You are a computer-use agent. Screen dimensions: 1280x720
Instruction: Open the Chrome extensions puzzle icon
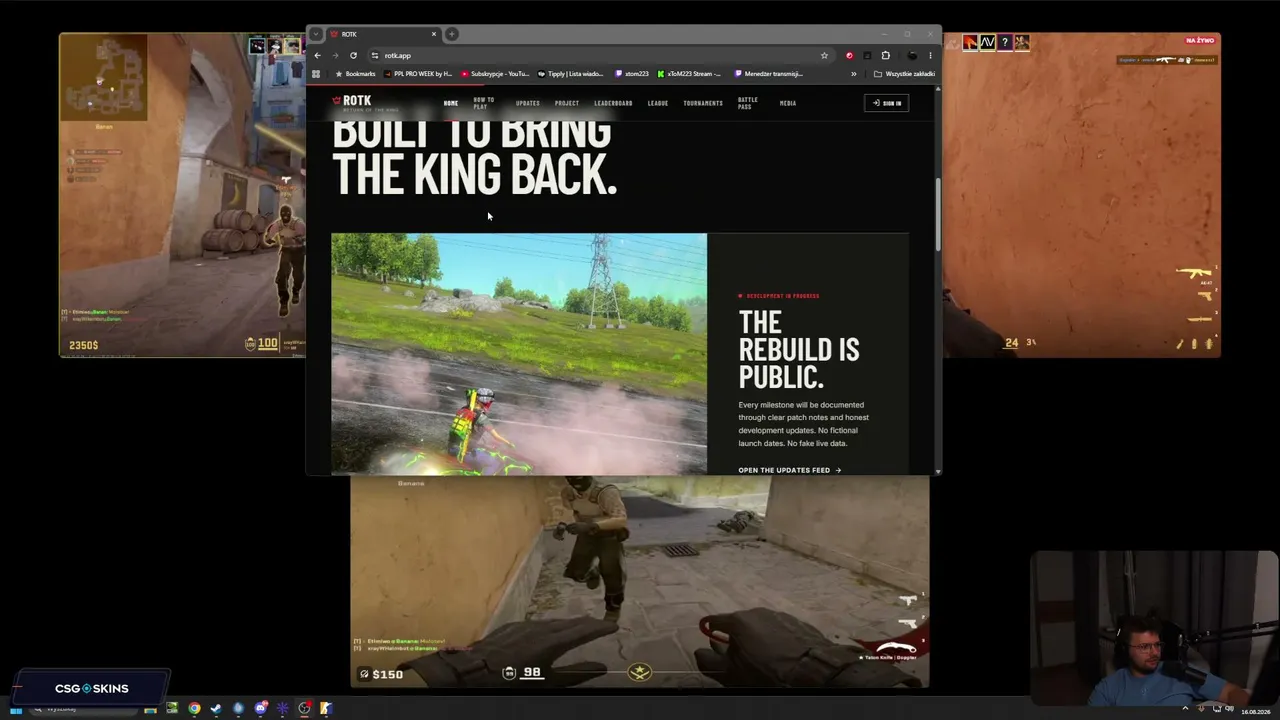click(885, 55)
